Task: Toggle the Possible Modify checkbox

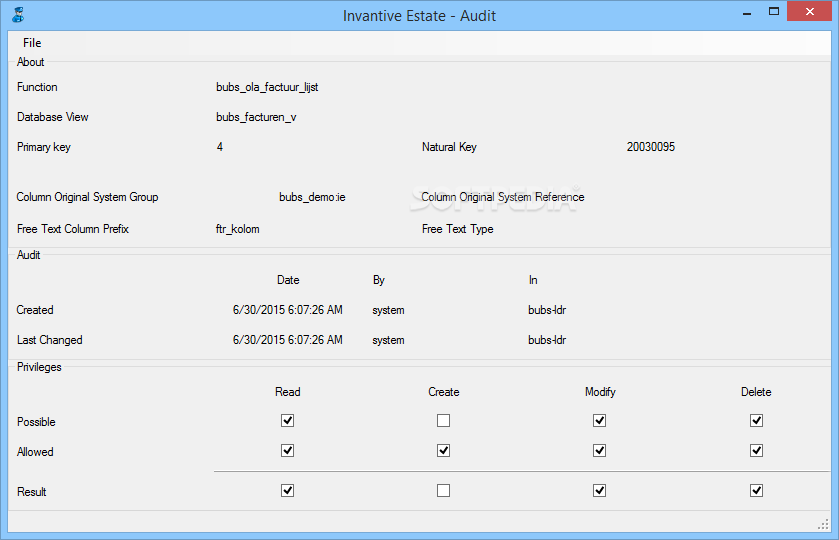Action: tap(599, 421)
